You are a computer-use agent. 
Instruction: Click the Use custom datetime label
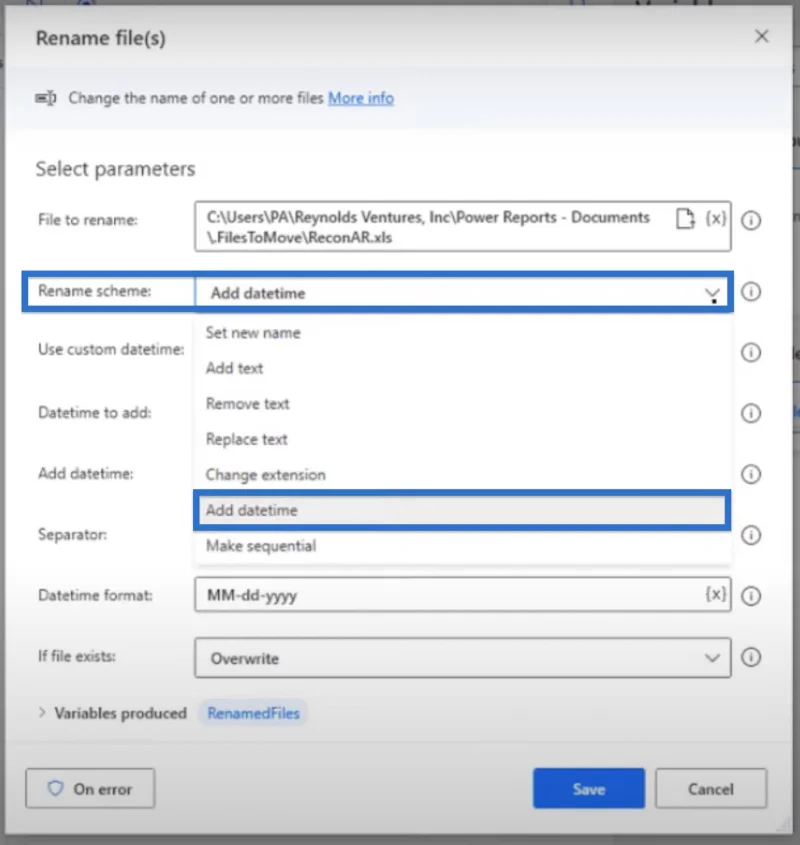(111, 349)
